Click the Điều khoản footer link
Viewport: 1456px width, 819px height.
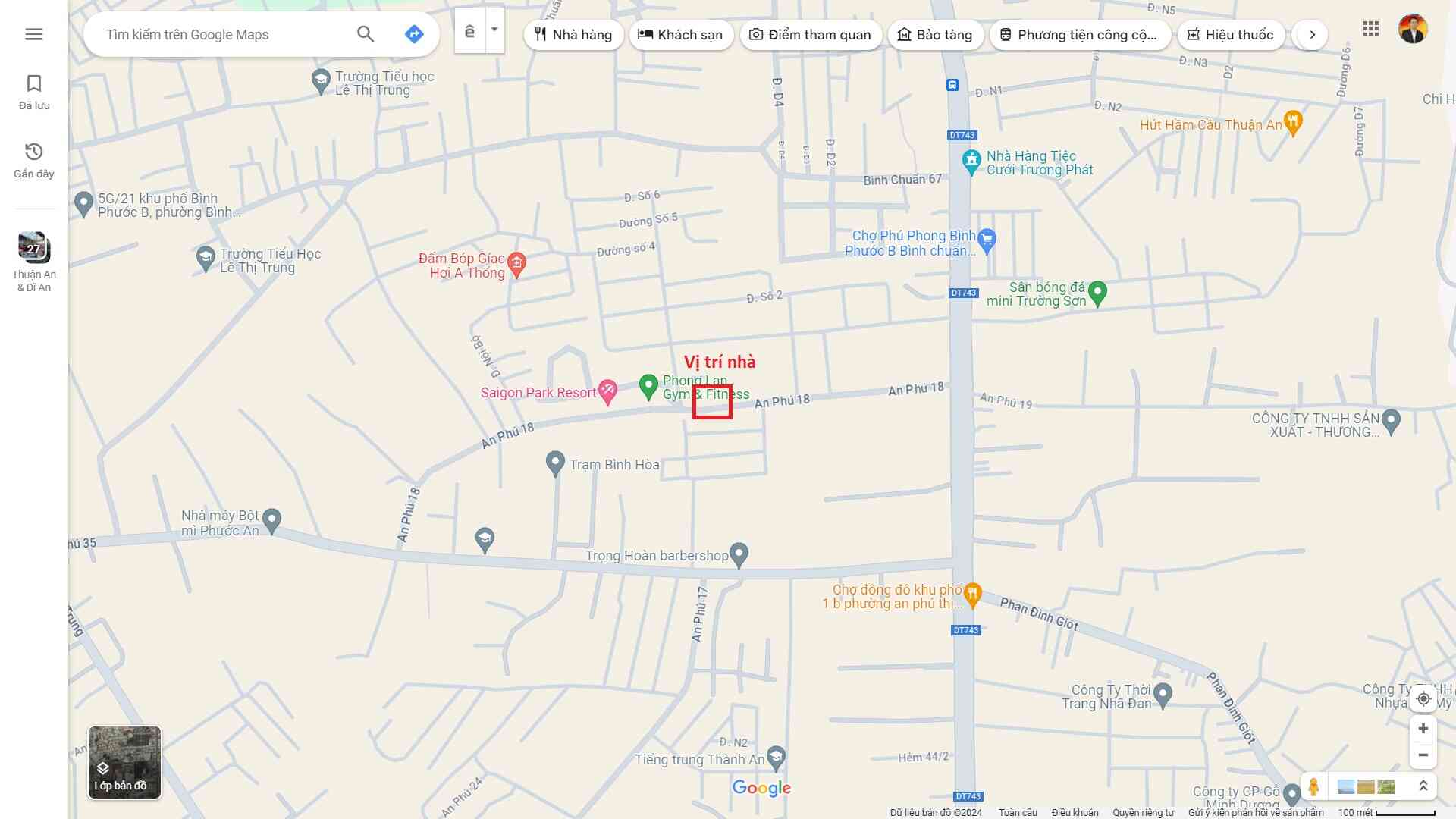[1075, 812]
